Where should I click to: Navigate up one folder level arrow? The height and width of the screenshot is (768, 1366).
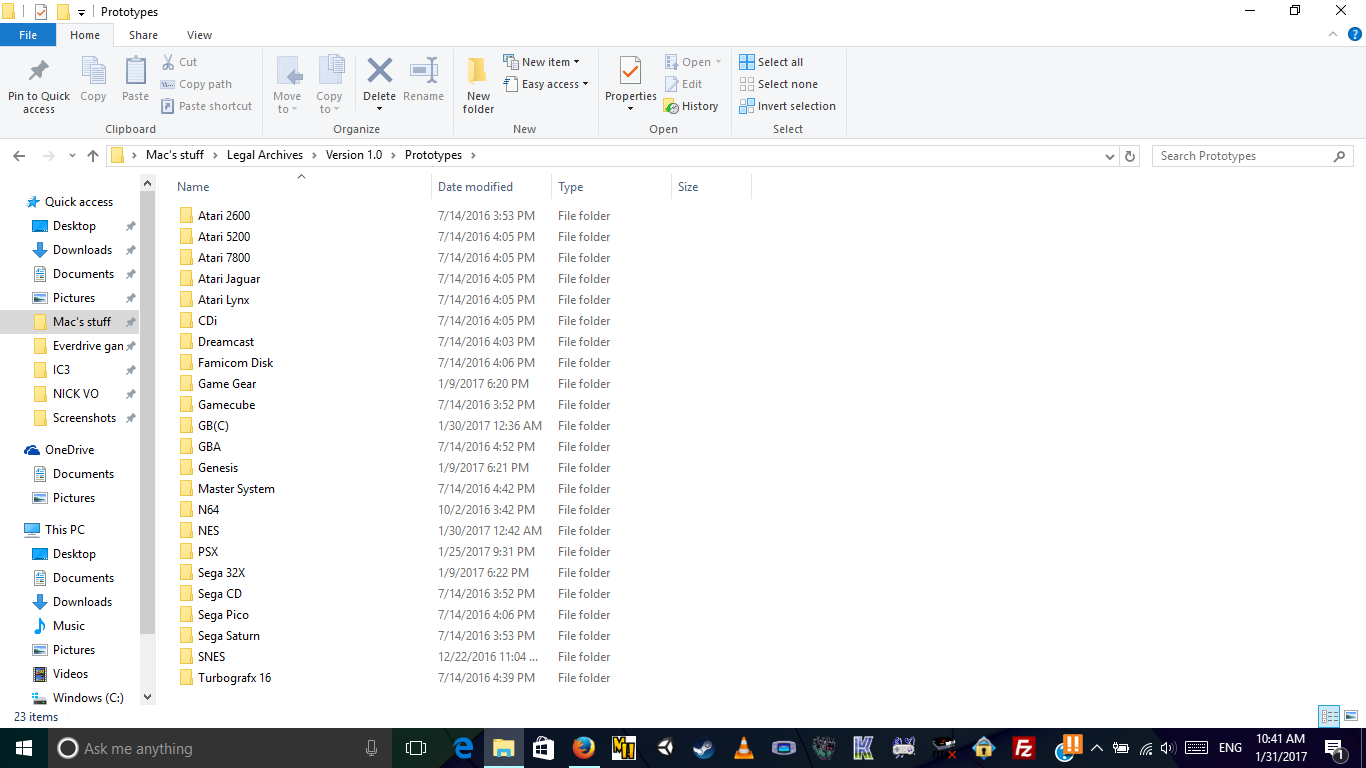pos(93,156)
